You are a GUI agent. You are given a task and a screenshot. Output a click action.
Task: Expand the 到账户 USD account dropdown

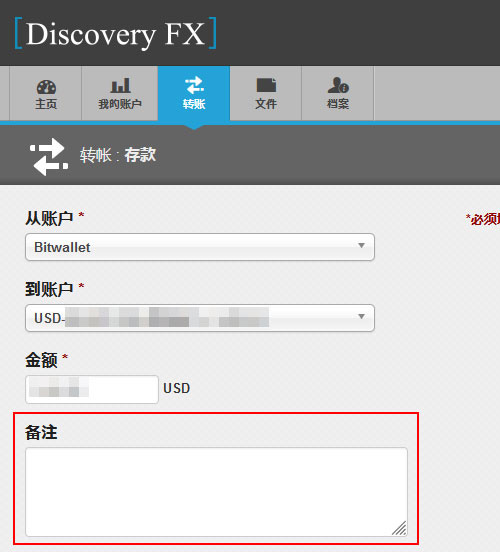pyautogui.click(x=200, y=318)
